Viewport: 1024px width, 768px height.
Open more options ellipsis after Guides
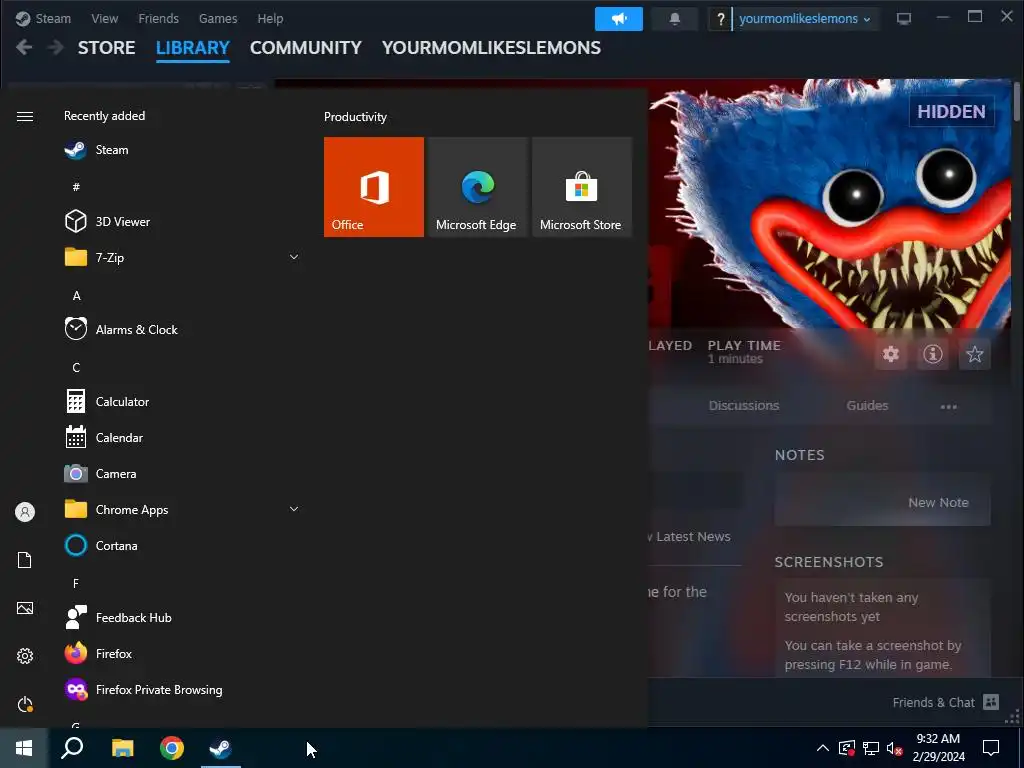pos(948,406)
